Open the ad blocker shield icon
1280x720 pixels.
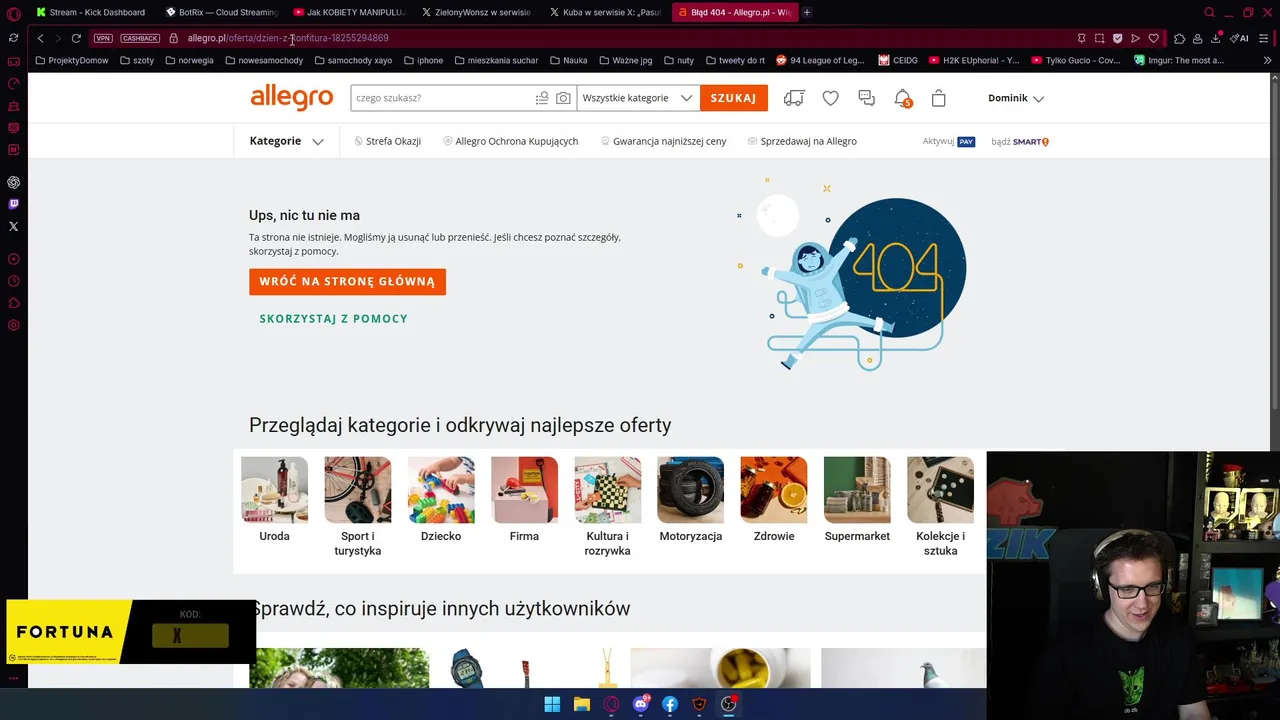tap(1117, 38)
